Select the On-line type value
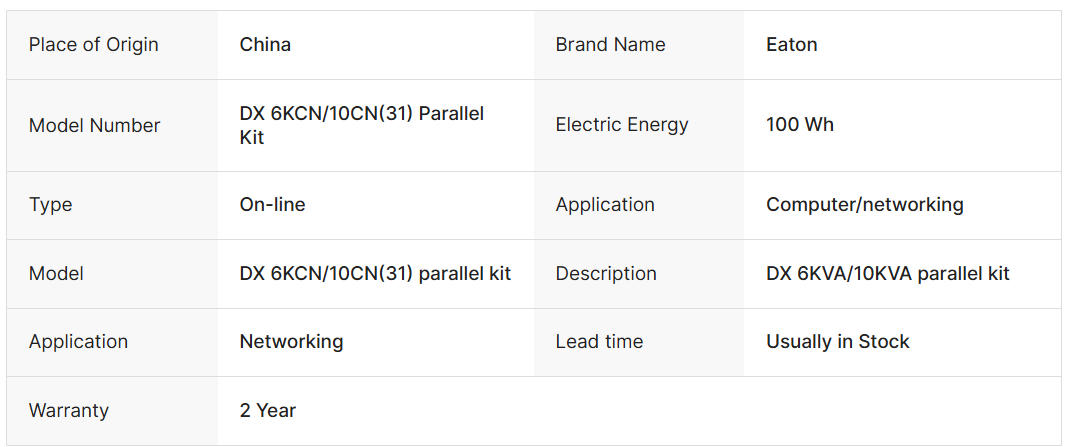This screenshot has width=1065, height=447. pyautogui.click(x=272, y=205)
